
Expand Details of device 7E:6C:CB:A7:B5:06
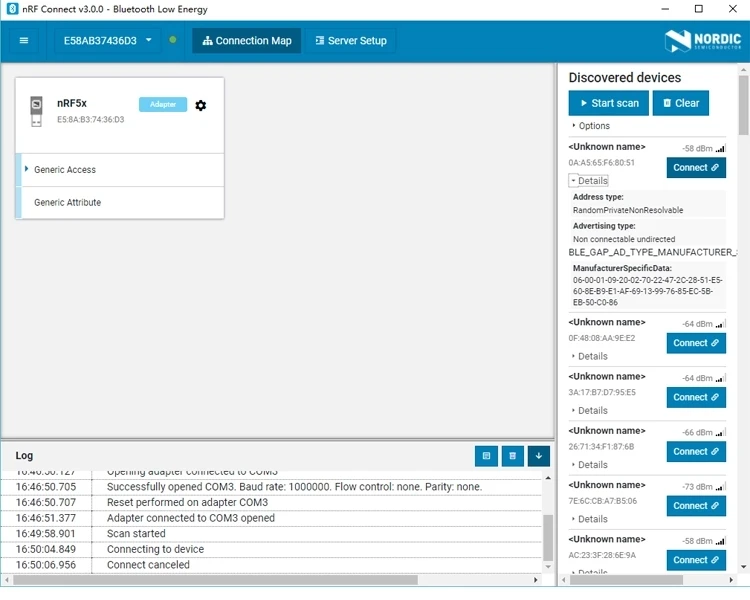(589, 519)
